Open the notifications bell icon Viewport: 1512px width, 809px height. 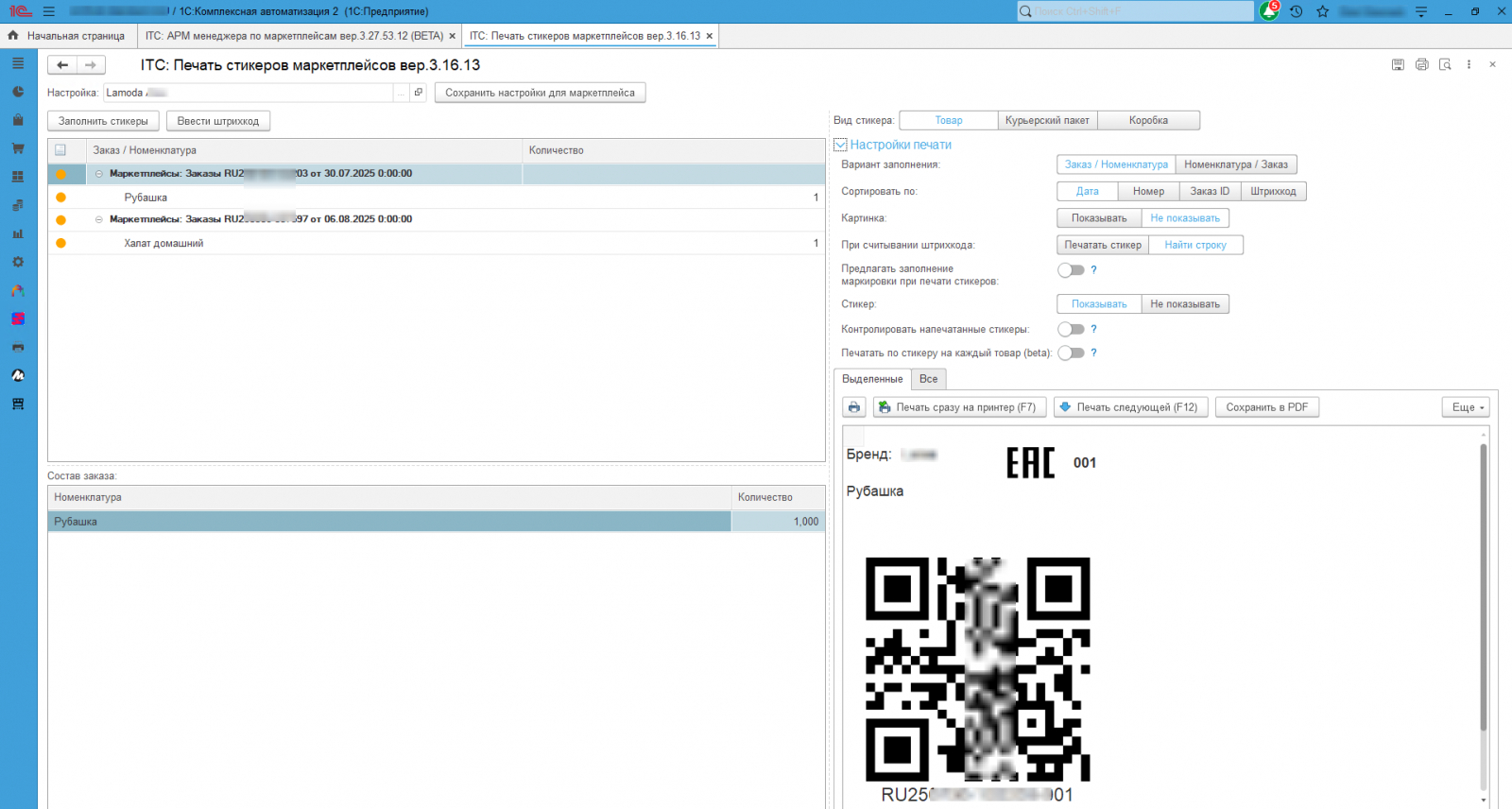pyautogui.click(x=1270, y=11)
